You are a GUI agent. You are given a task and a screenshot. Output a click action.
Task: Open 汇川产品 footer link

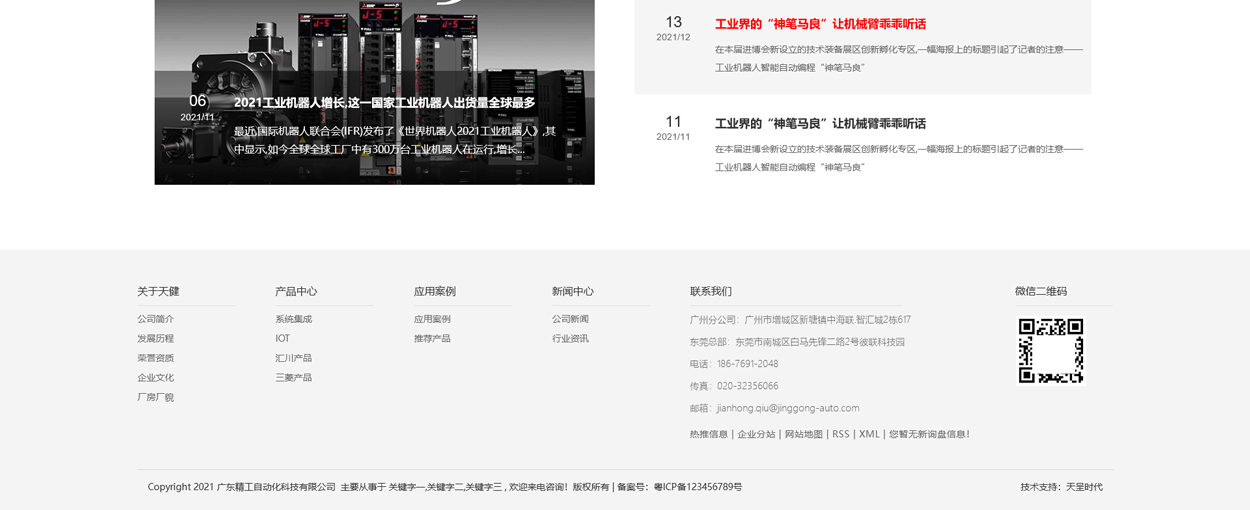[293, 358]
